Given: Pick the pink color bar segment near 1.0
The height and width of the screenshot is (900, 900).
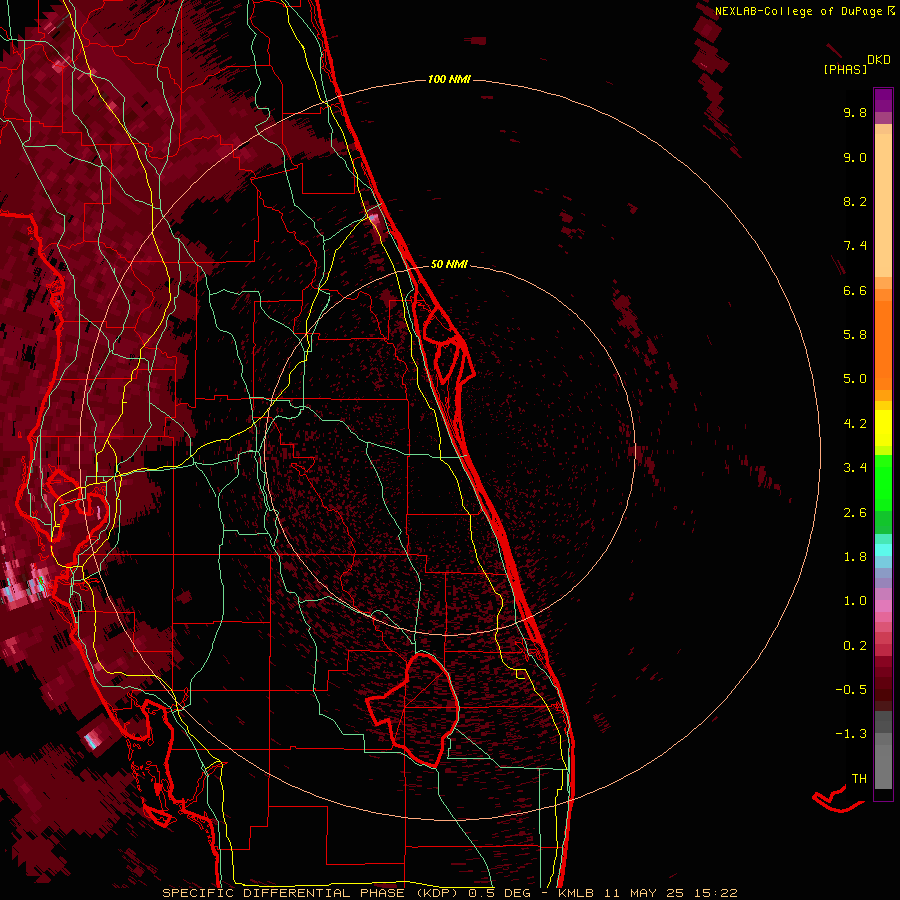Looking at the screenshot, I should pos(883,606).
